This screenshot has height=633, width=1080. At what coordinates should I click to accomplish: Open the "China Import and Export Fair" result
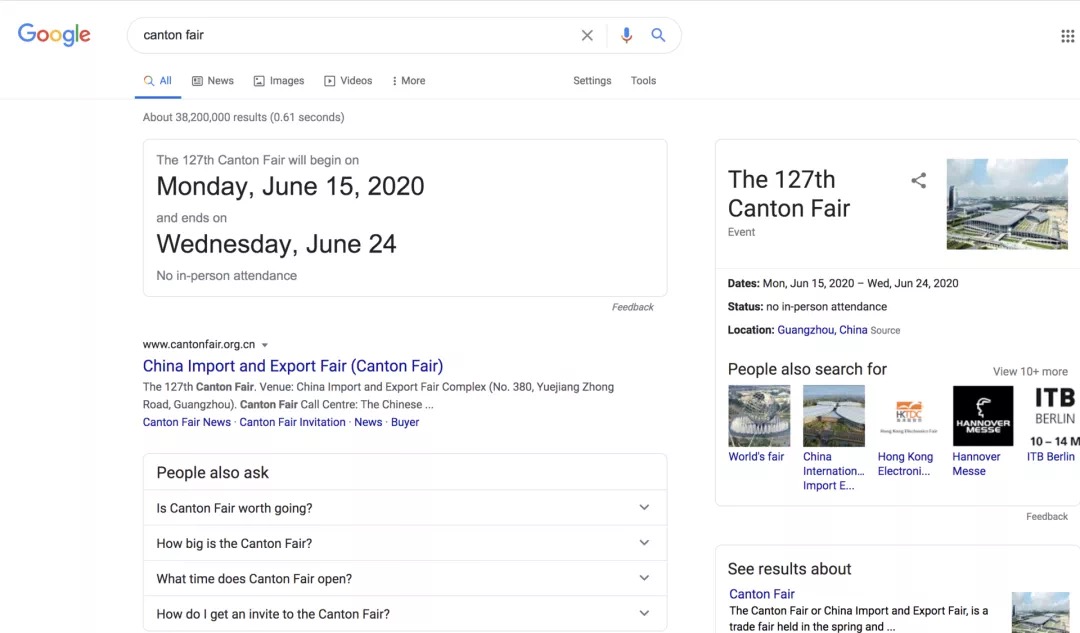[x=293, y=365]
